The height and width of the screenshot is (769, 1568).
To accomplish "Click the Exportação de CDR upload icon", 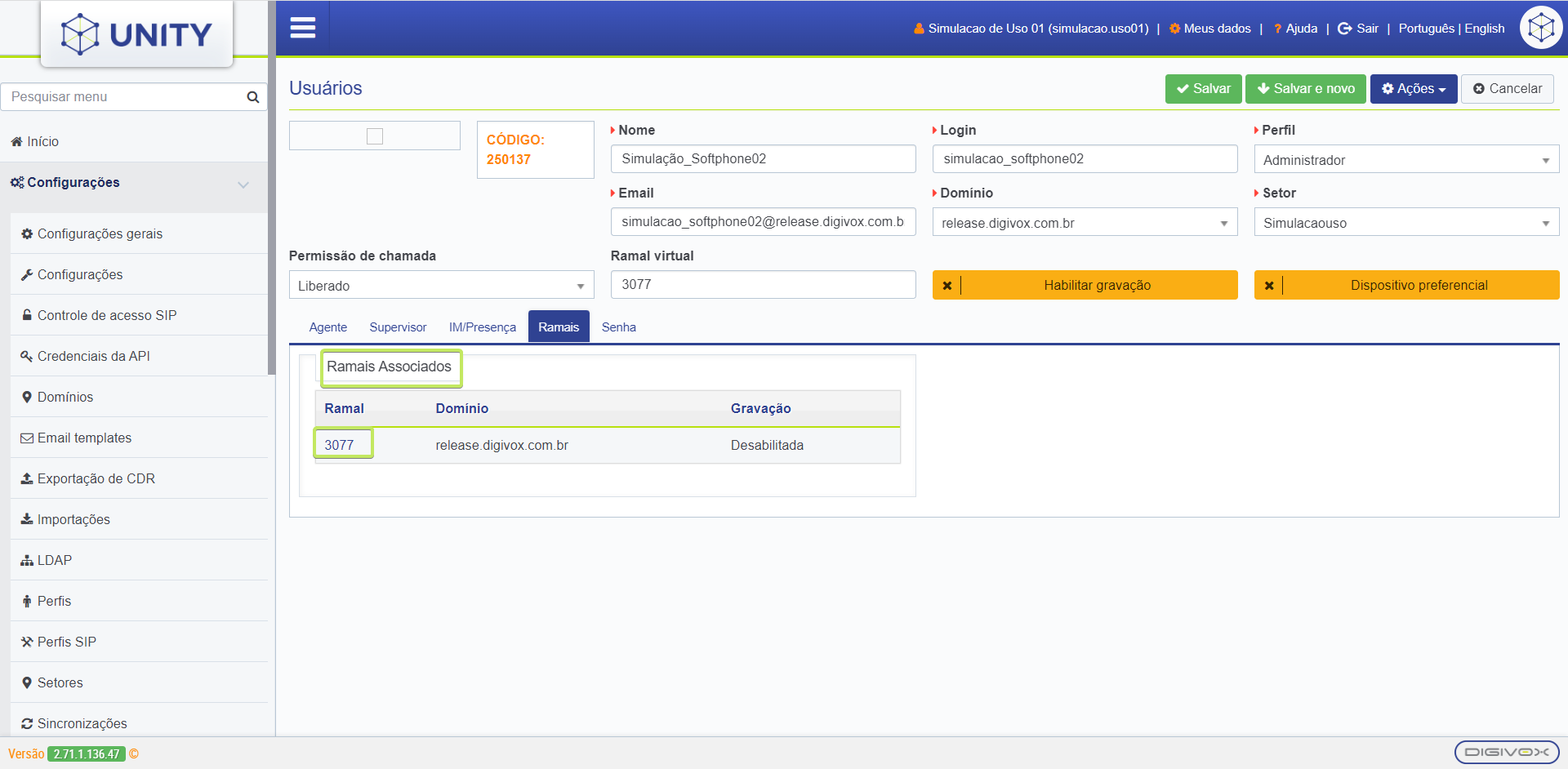I will click(27, 478).
